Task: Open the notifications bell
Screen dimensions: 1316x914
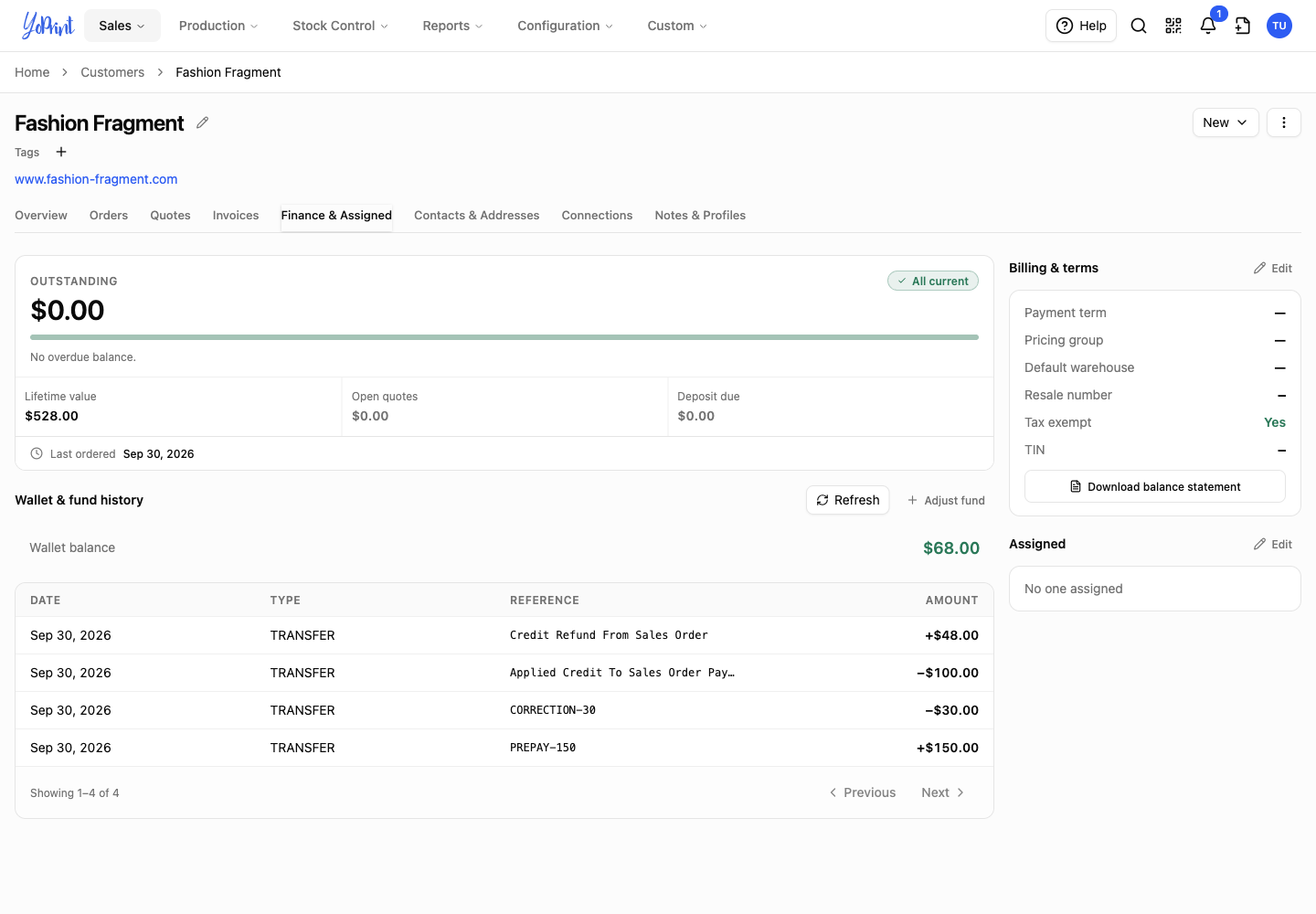Action: tap(1208, 26)
